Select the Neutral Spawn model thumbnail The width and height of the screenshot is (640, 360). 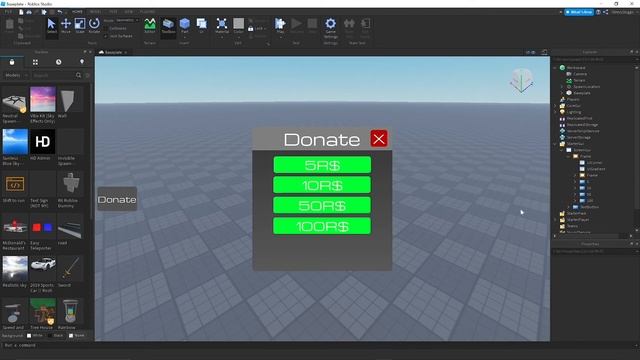point(14,99)
